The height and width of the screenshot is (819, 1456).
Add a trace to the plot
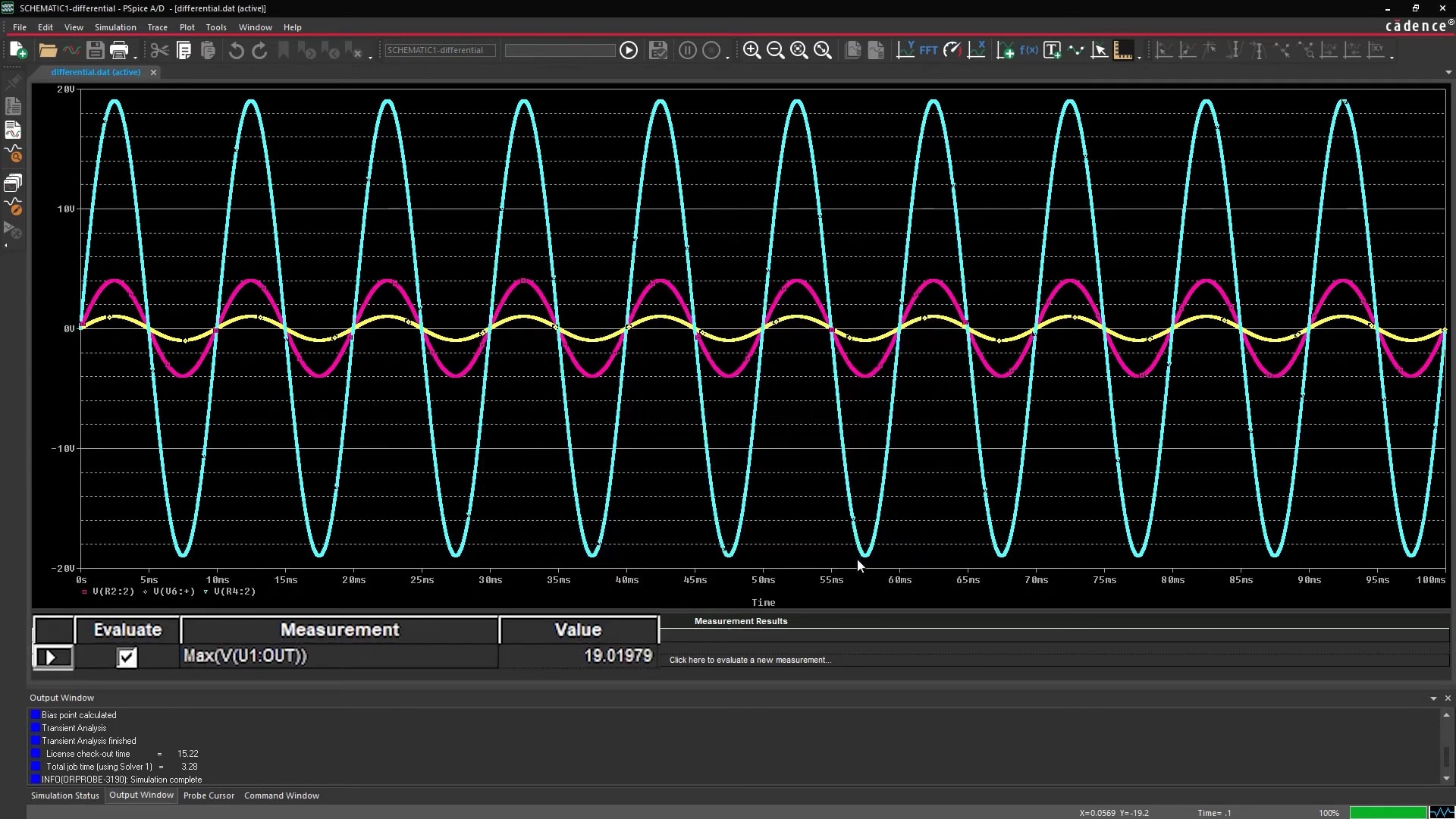pyautogui.click(x=1005, y=51)
